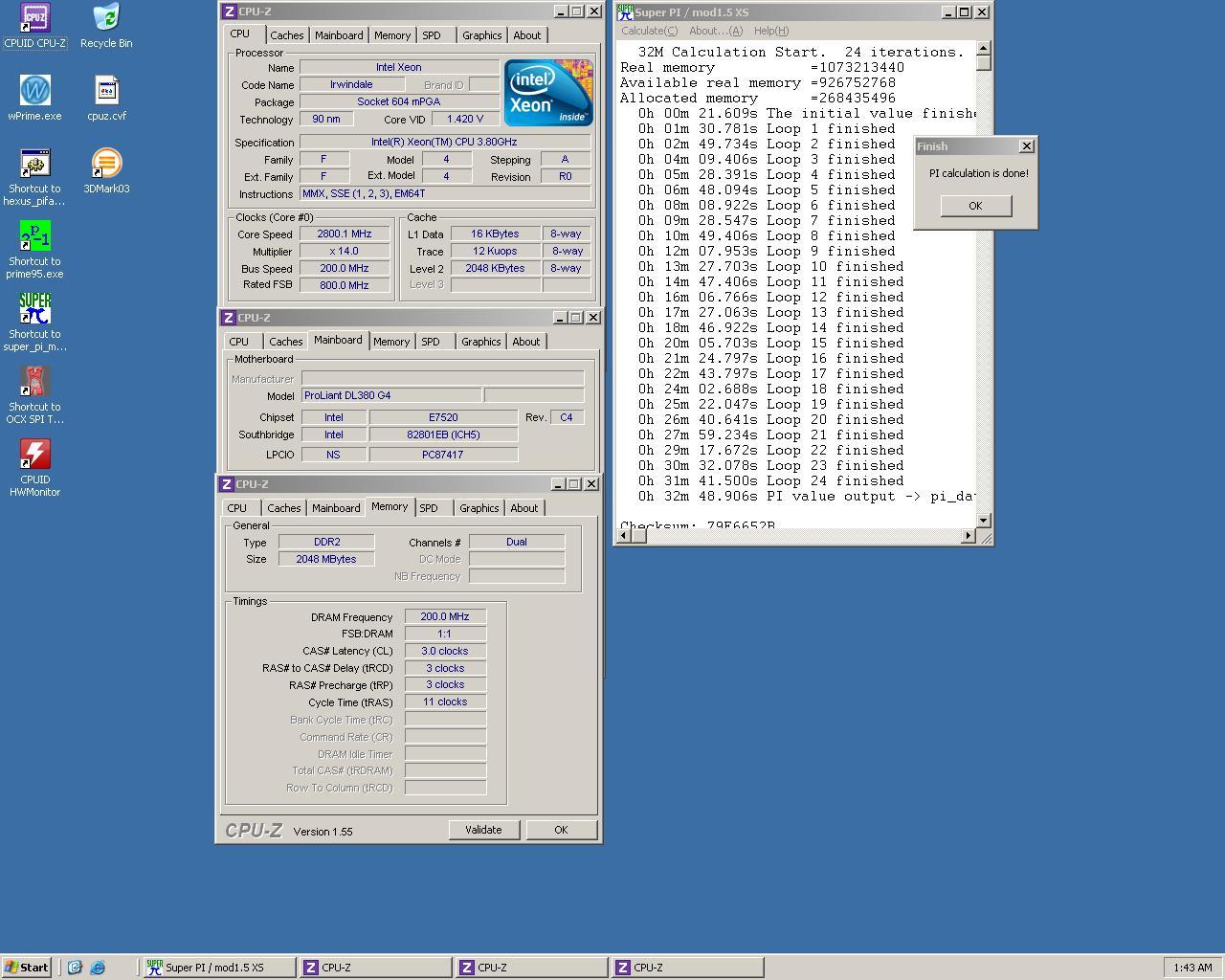
Task: Click the Validate button in CPU-Z
Action: pyautogui.click(x=483, y=830)
